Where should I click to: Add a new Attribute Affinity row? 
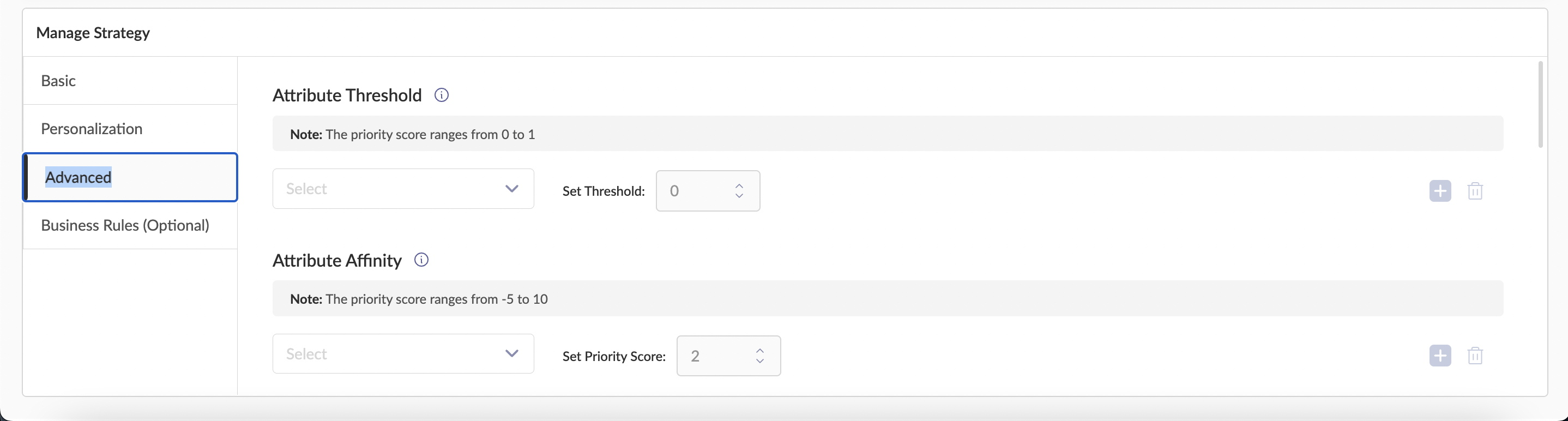pyautogui.click(x=1439, y=356)
